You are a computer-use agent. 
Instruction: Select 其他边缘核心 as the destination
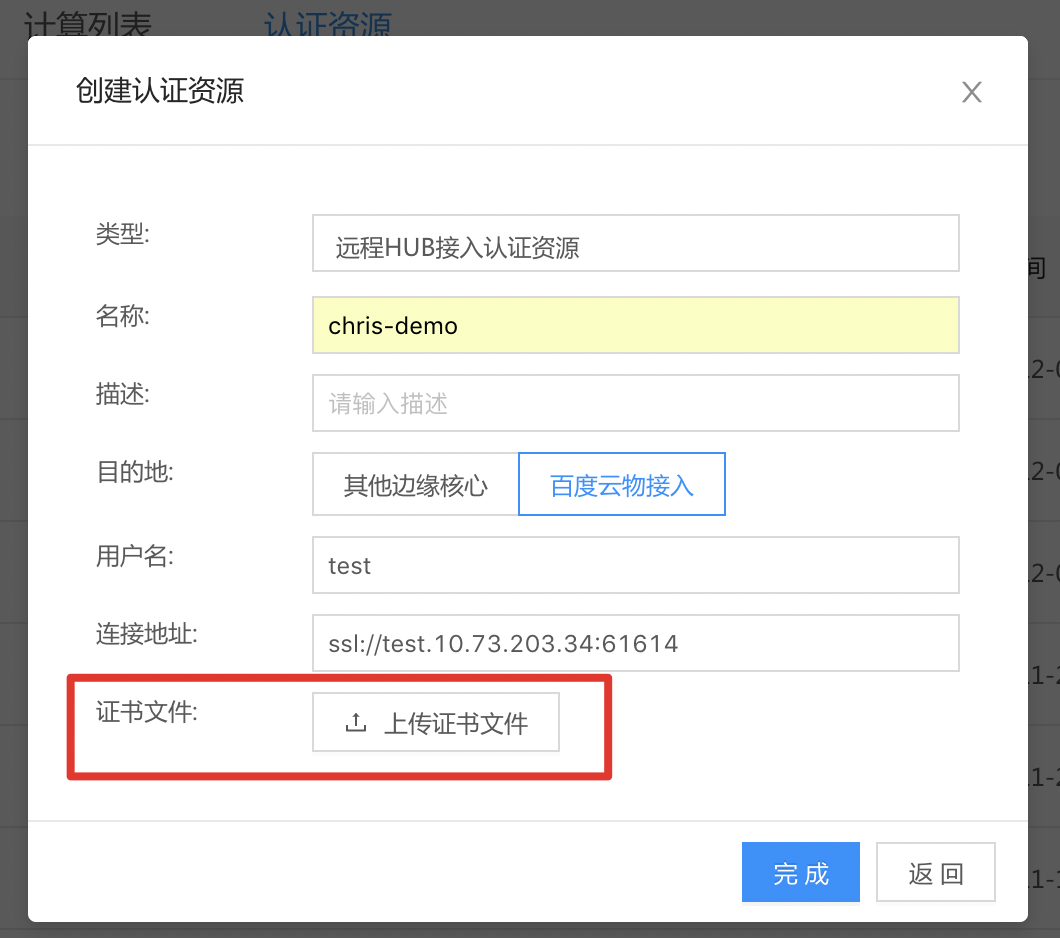click(415, 485)
